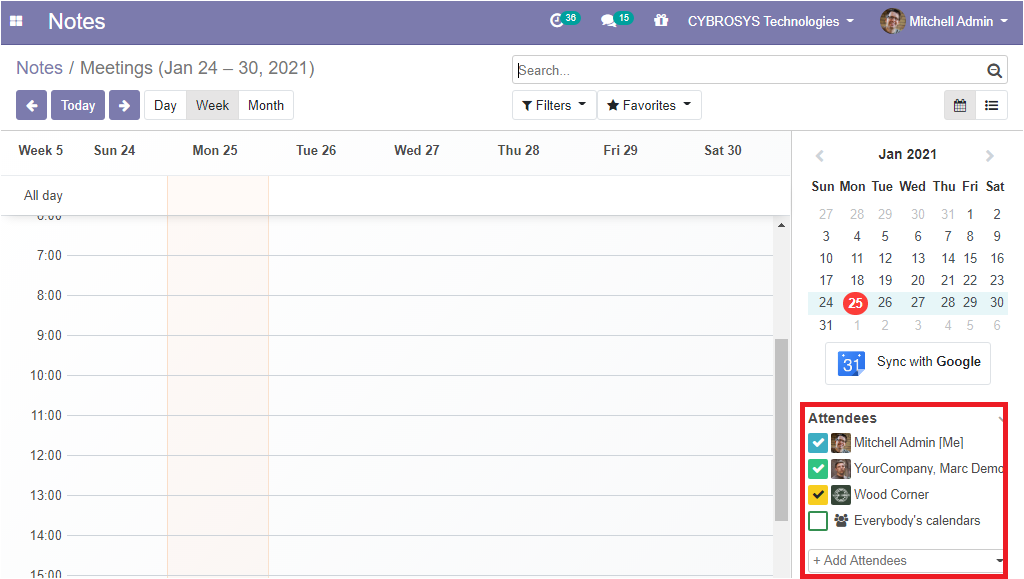Screen dimensions: 1024x579
Task: Click the gift icon in the top bar
Action: [x=661, y=21]
